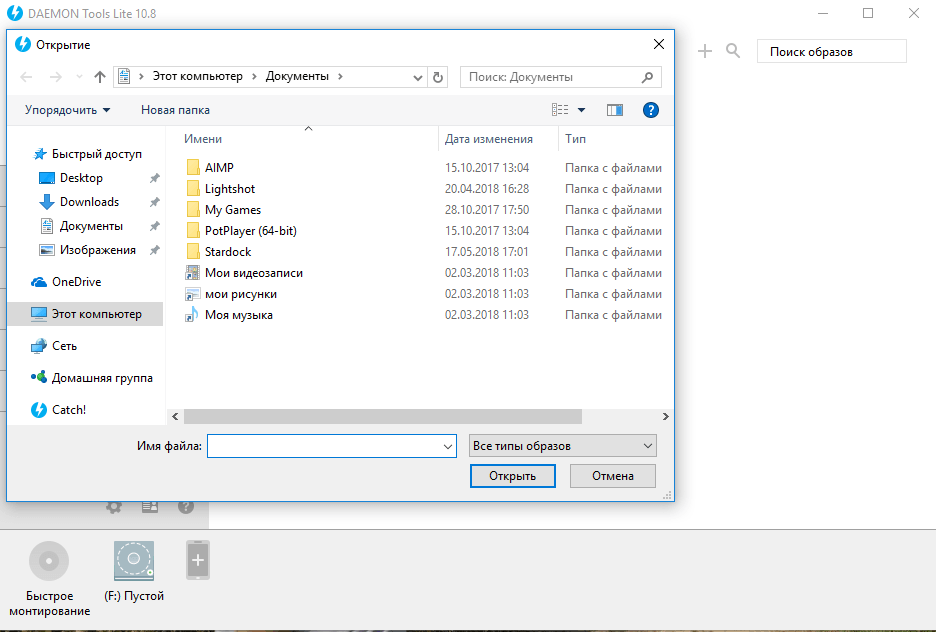Expand the chevron after Этот компьютер in address bar

254,76
